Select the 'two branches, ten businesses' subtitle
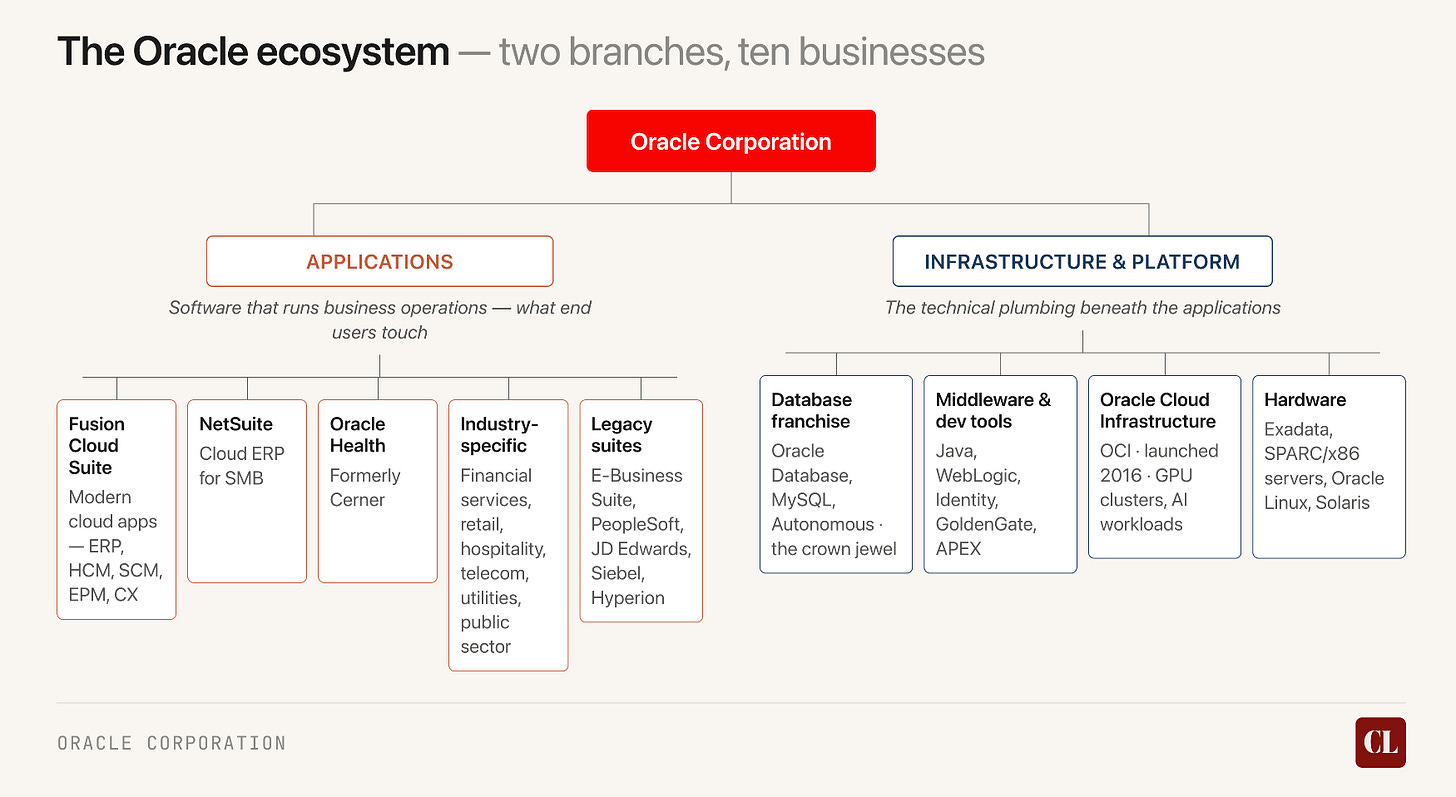The height and width of the screenshot is (797, 1456). pos(742,52)
